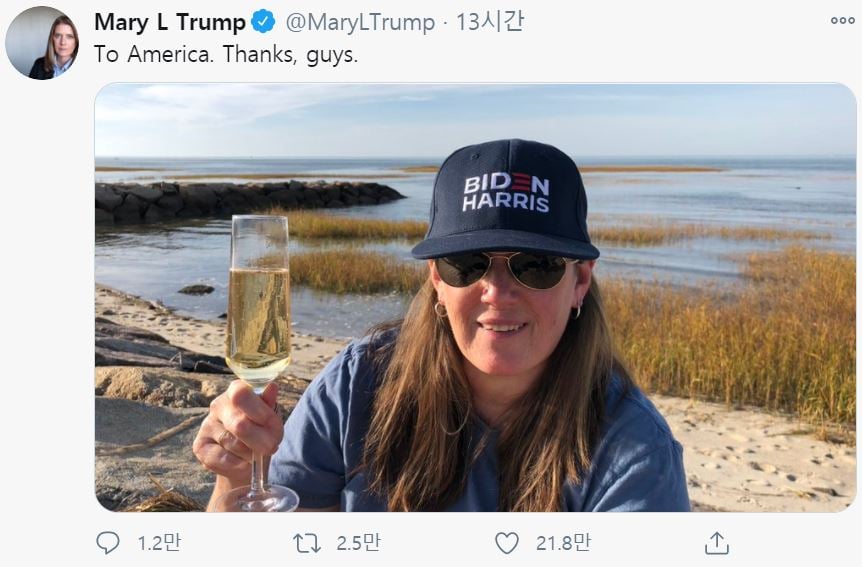Click the retweet arrows icon

click(x=307, y=543)
